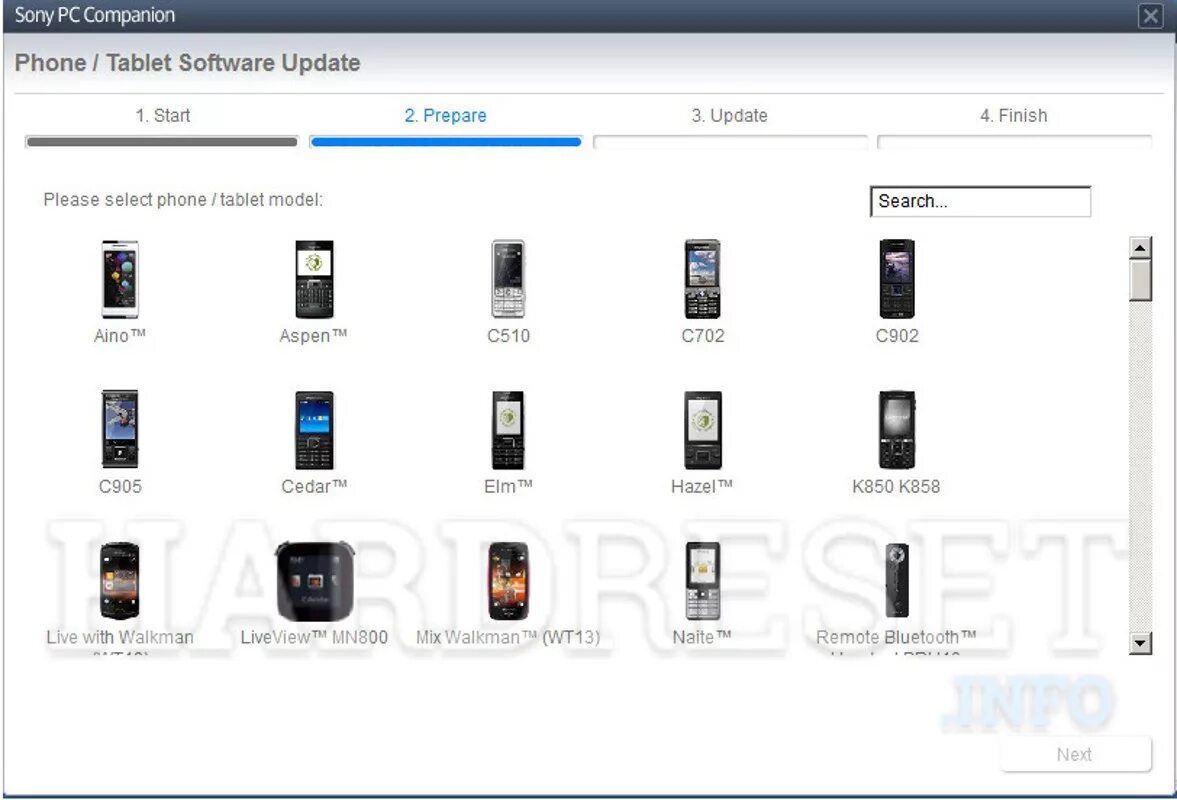Pick the Naite phone image
Screen dimensions: 1177x800
click(703, 581)
